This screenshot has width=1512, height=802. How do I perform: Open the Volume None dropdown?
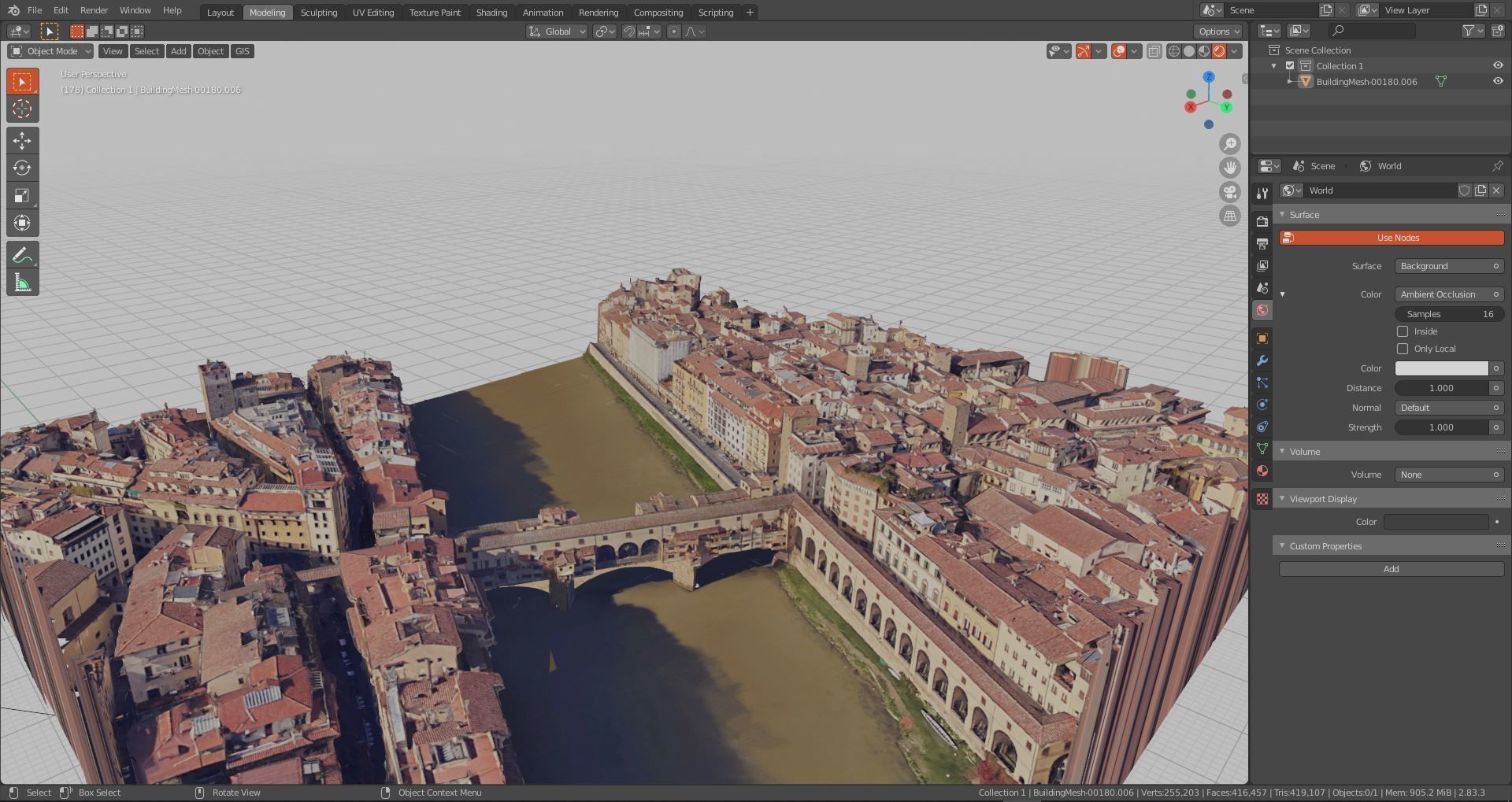(x=1449, y=475)
